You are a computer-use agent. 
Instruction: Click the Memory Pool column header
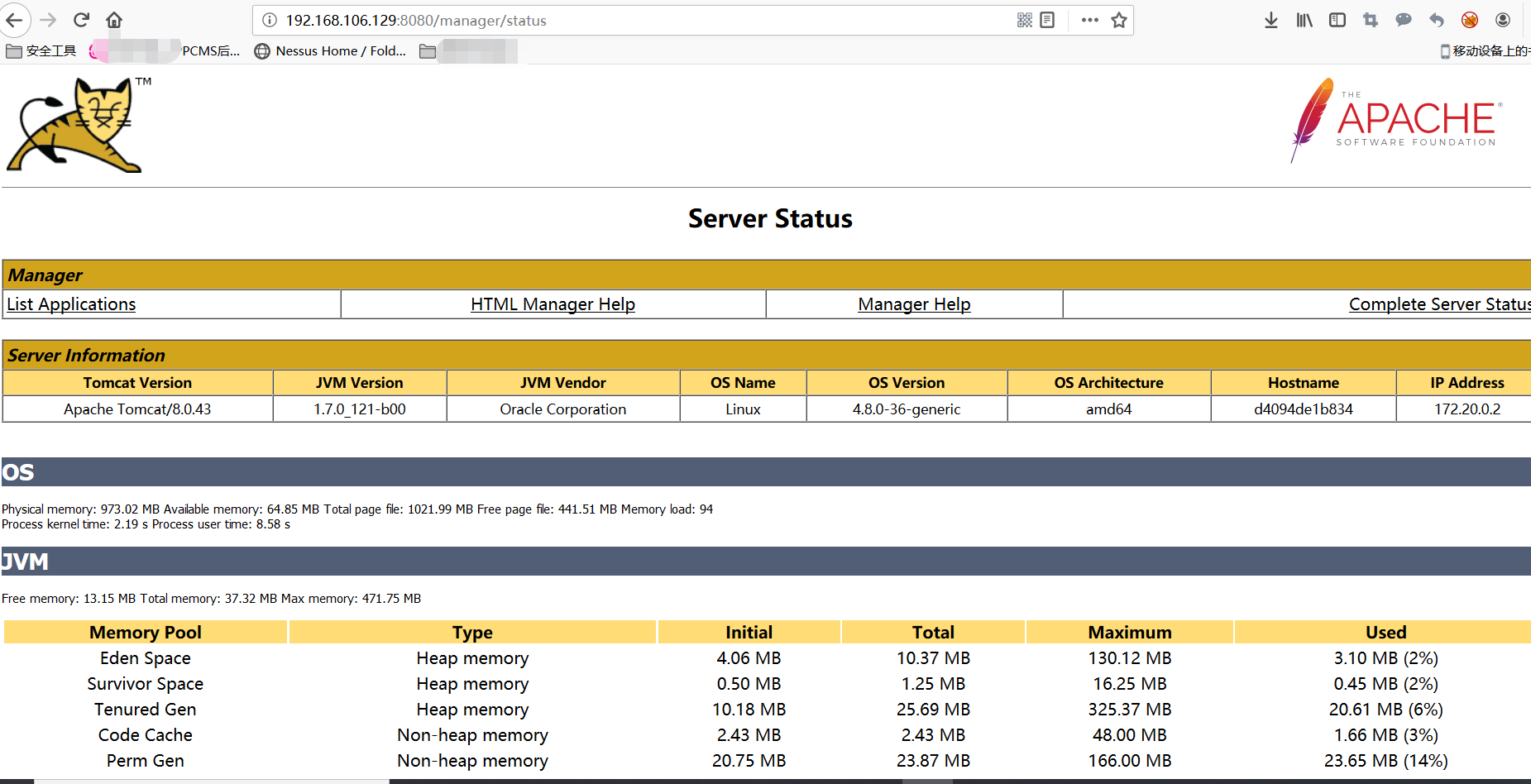click(146, 633)
